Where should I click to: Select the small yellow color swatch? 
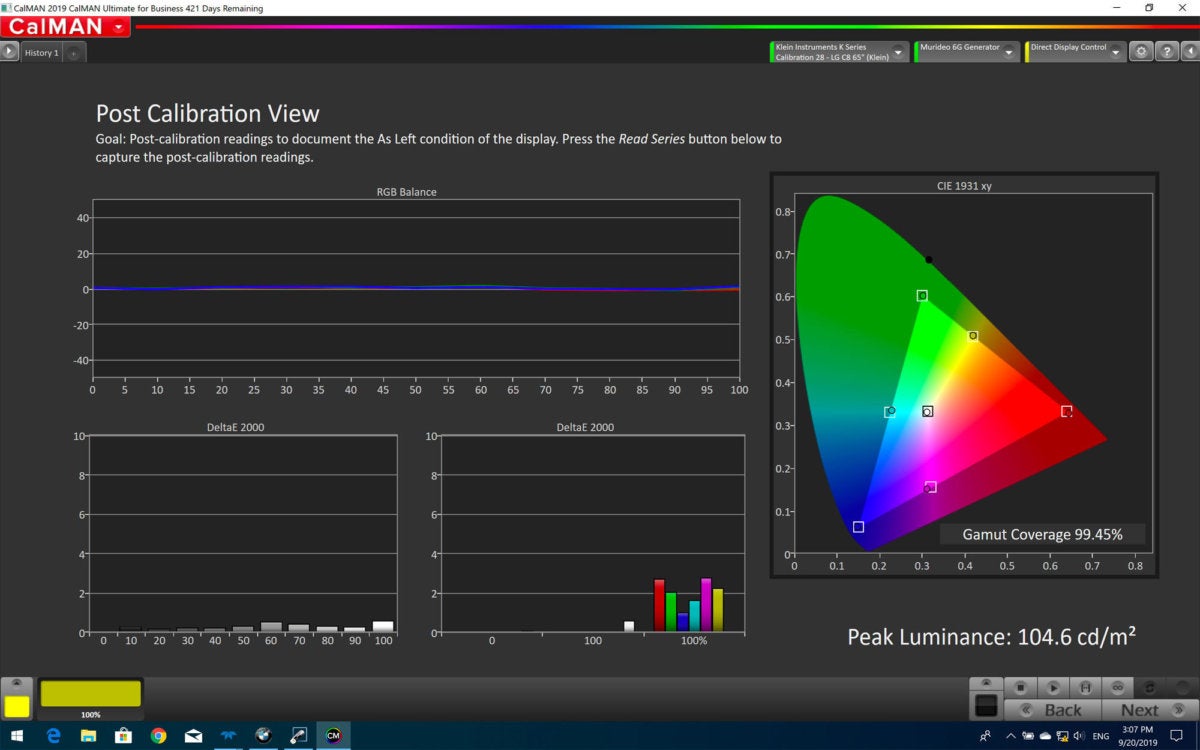[17, 706]
